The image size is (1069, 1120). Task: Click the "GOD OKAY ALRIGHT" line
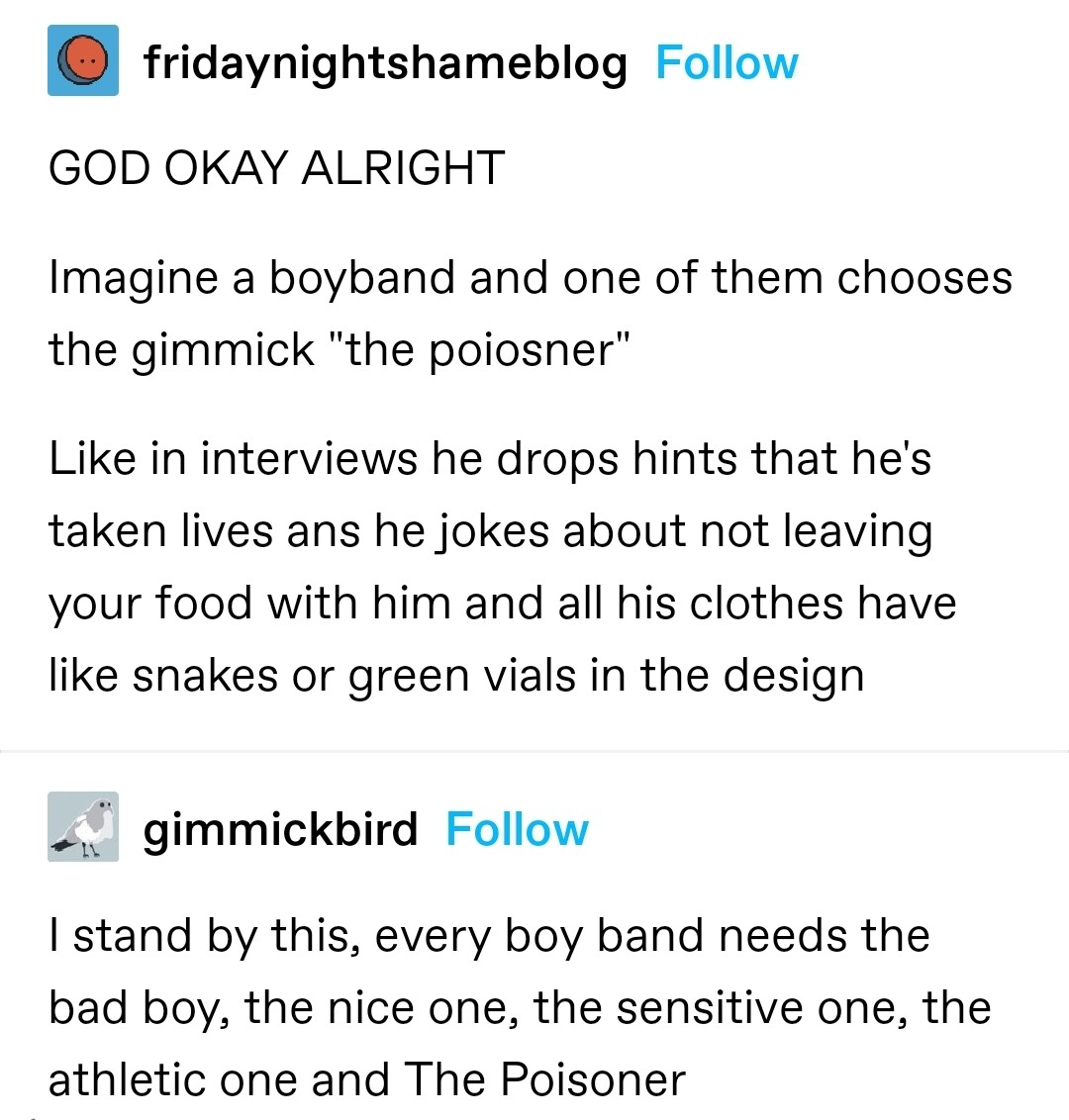(x=276, y=167)
